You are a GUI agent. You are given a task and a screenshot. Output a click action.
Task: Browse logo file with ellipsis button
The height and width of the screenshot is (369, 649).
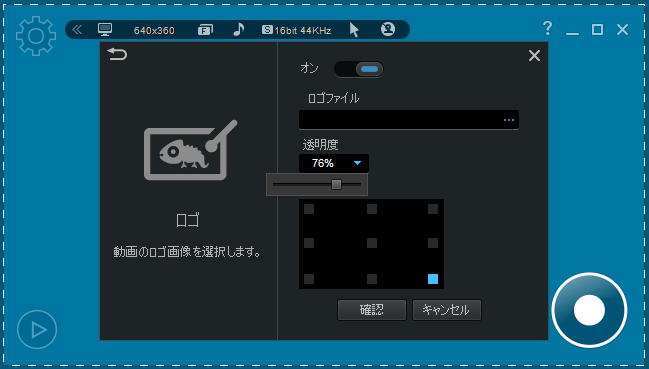click(x=509, y=120)
